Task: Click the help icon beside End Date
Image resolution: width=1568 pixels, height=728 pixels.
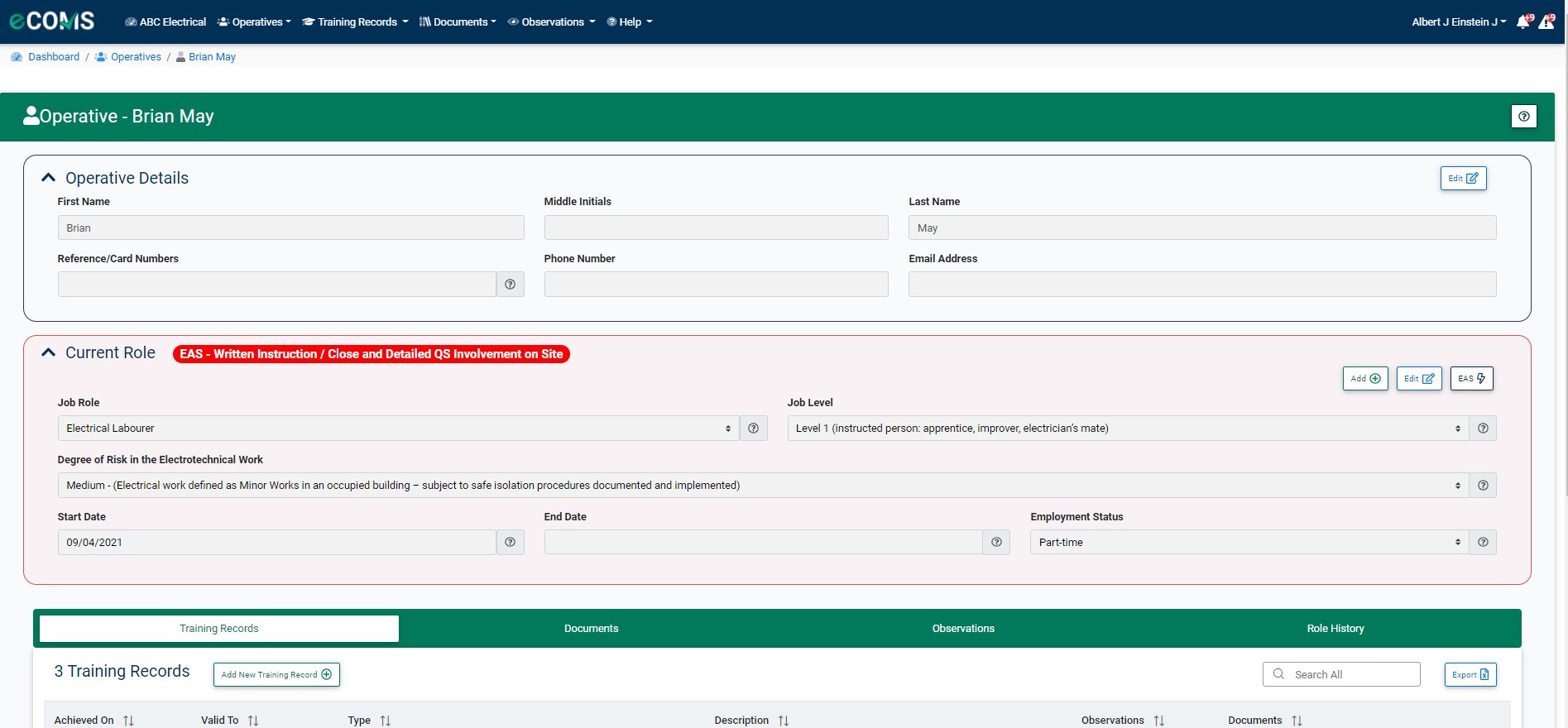Action: click(996, 543)
